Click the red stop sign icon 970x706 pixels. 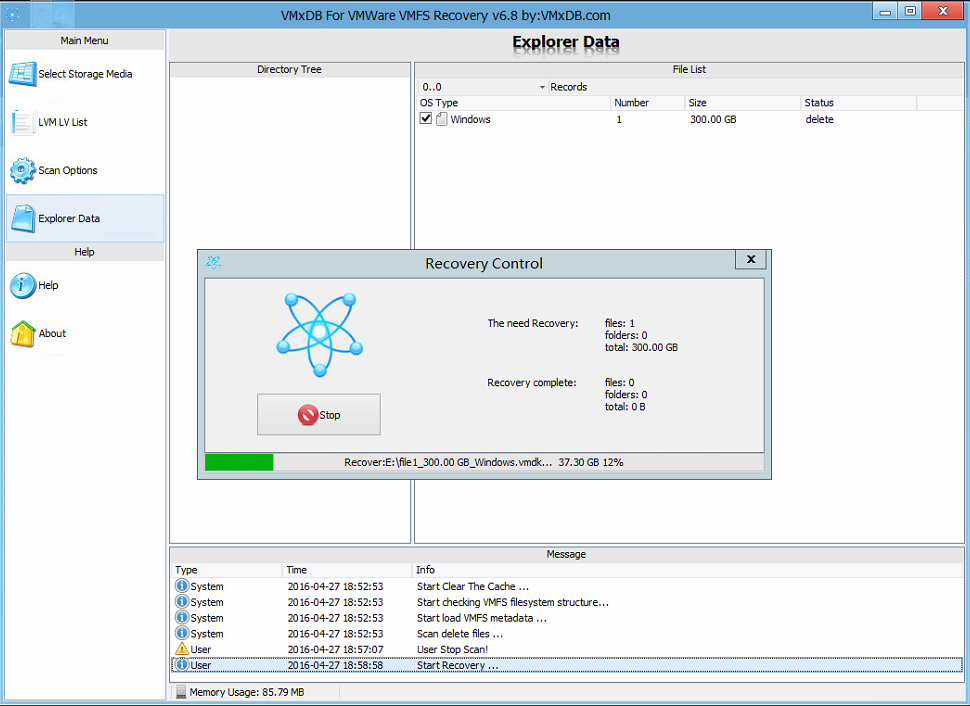tap(307, 415)
